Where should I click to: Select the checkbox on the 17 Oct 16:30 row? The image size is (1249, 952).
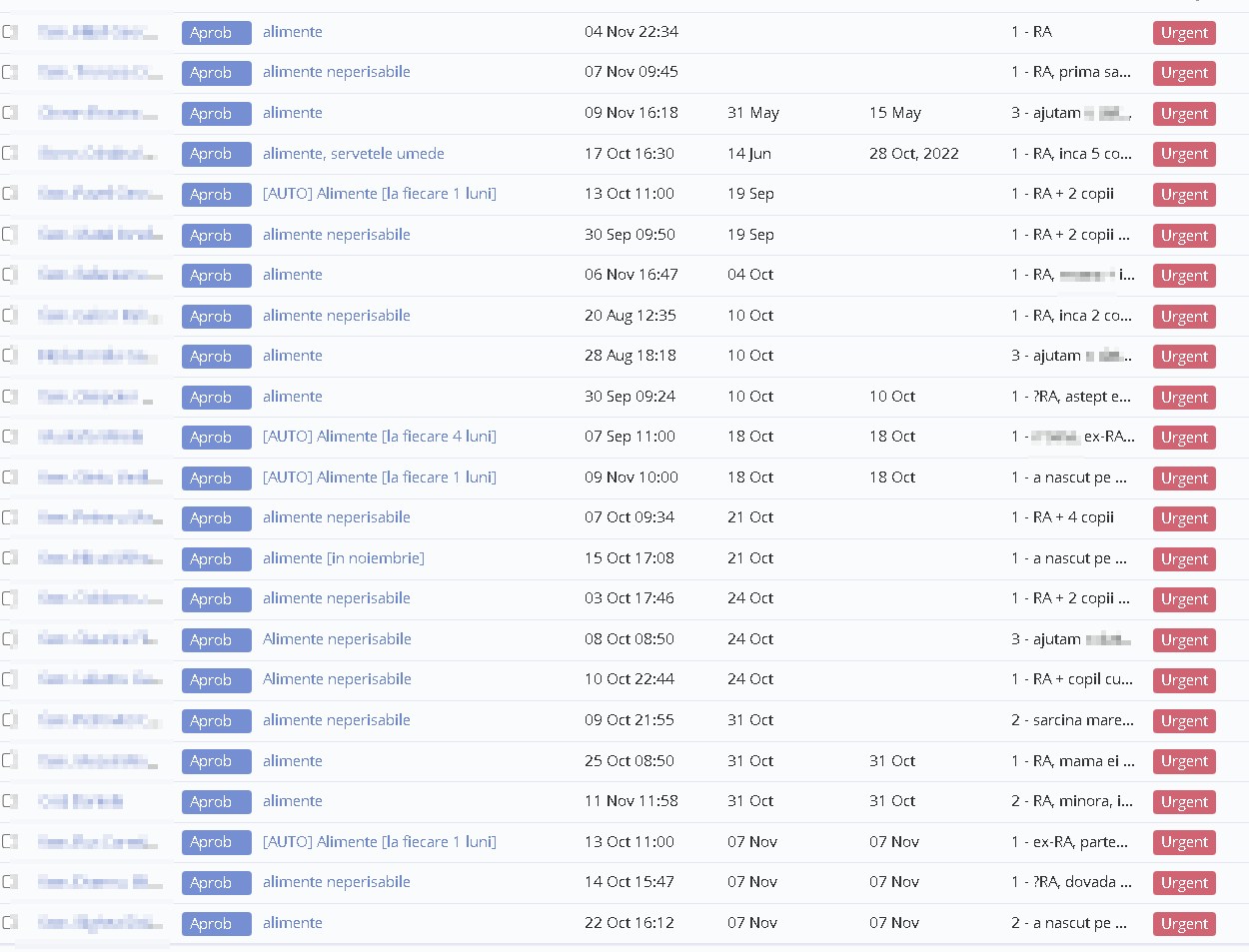tap(10, 154)
